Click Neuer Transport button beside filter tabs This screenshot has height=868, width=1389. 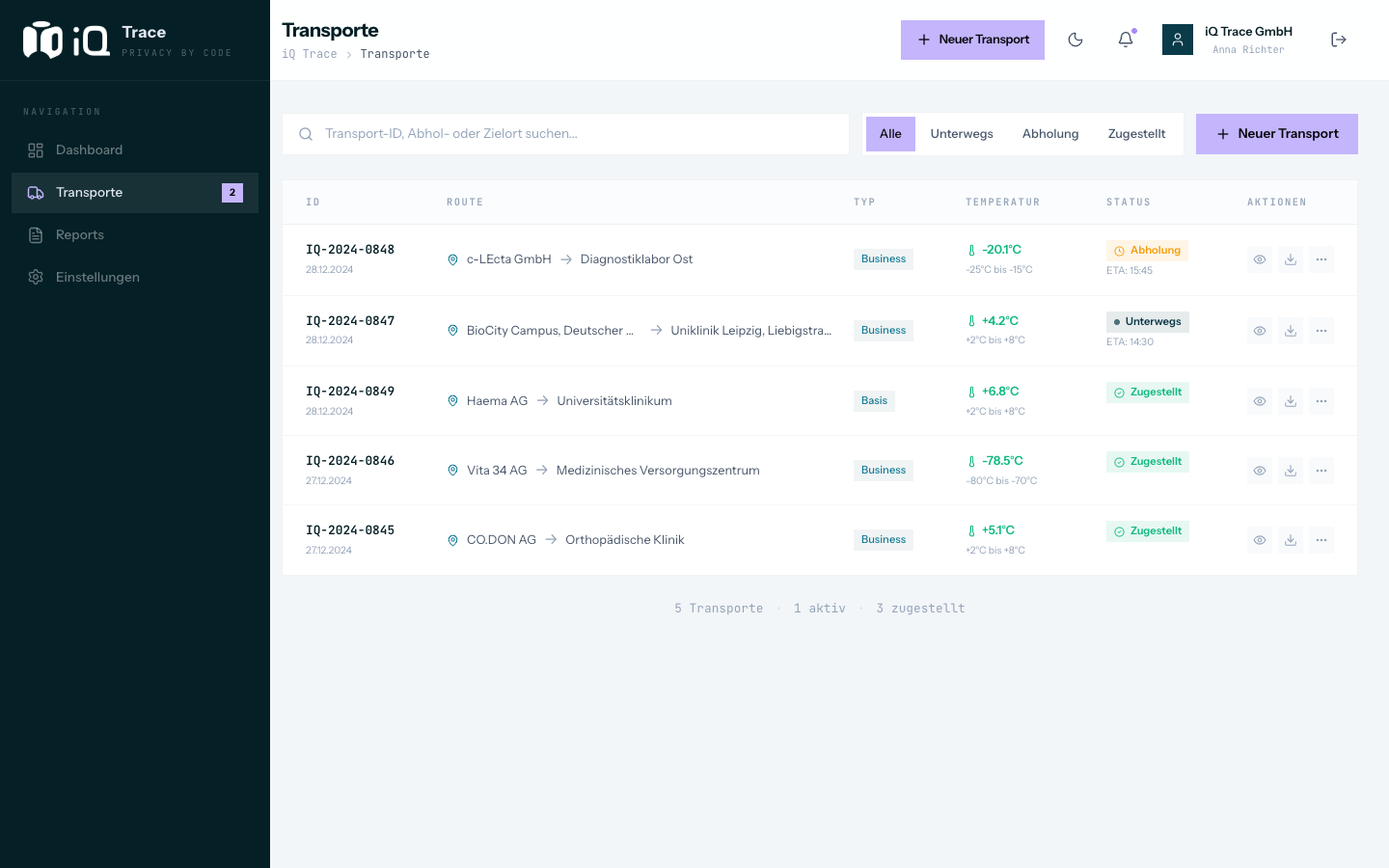[1277, 134]
